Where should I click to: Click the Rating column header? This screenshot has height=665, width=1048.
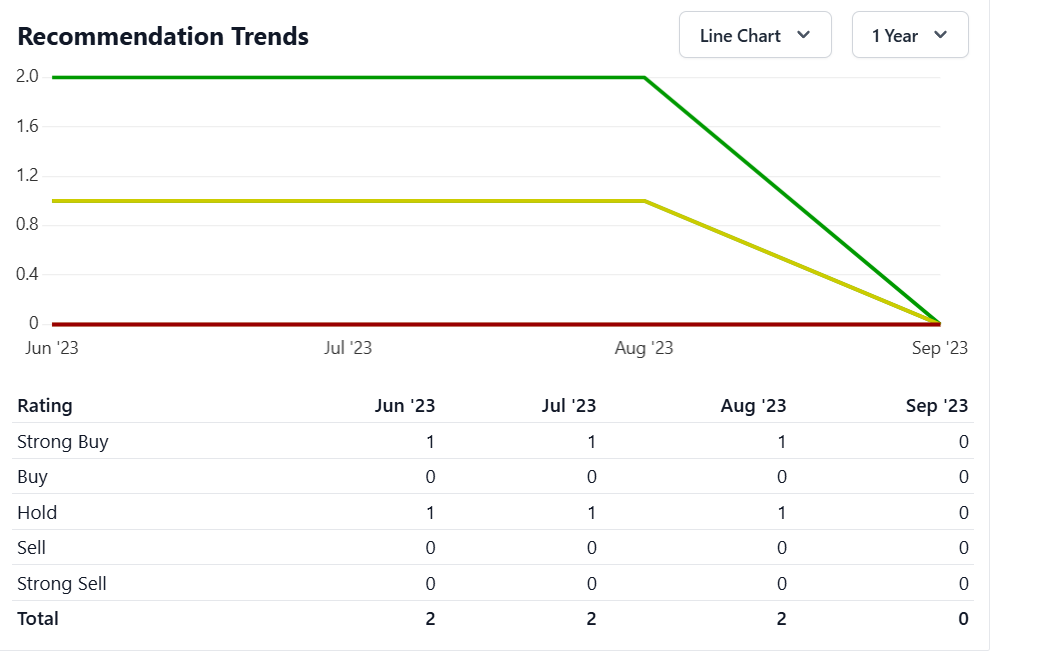tap(45, 406)
